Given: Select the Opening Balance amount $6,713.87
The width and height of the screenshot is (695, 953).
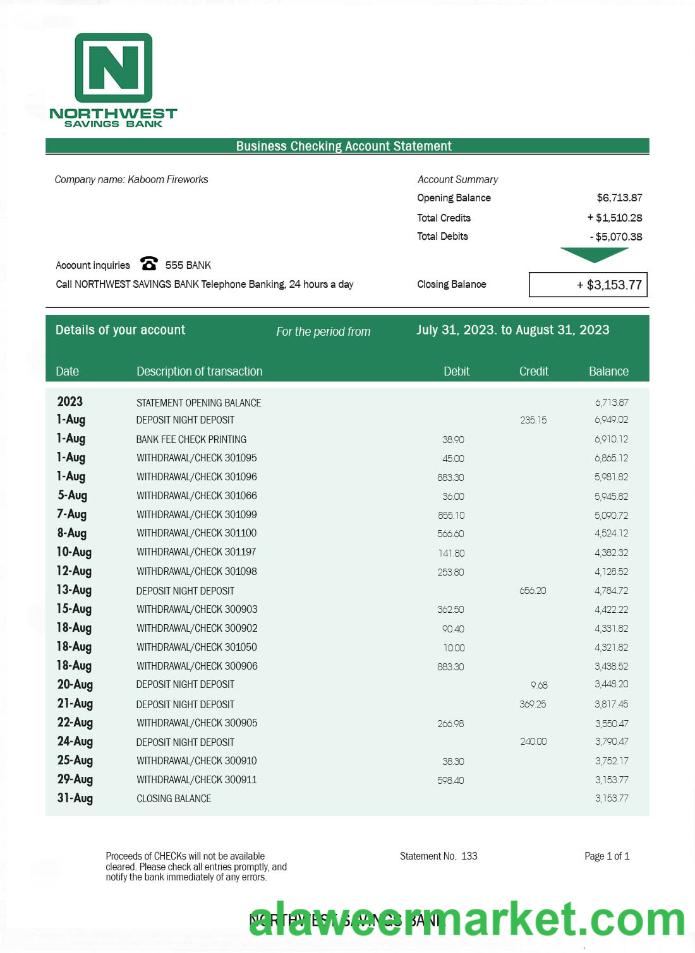Looking at the screenshot, I should tap(619, 198).
